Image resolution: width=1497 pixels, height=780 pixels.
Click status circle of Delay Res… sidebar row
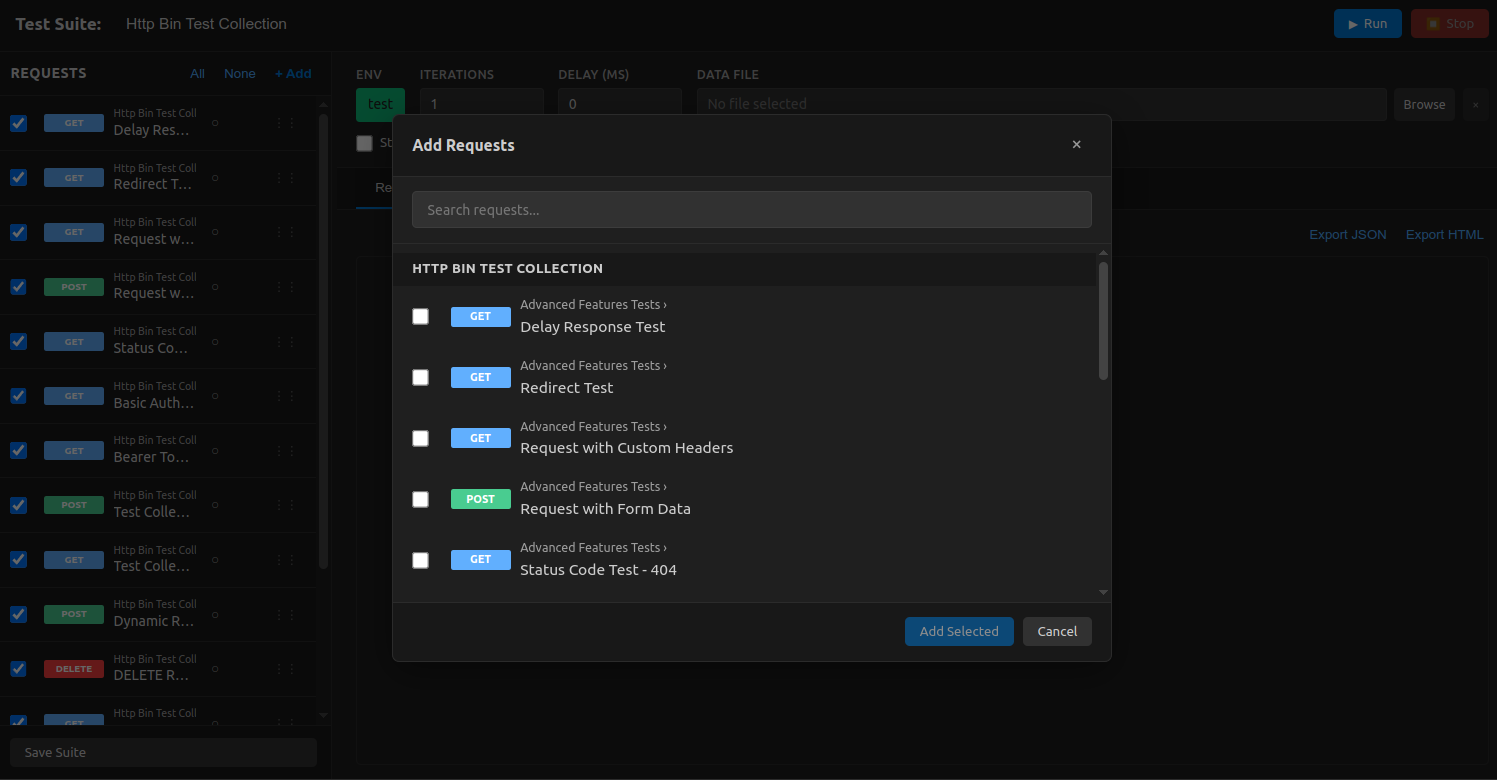coord(215,123)
